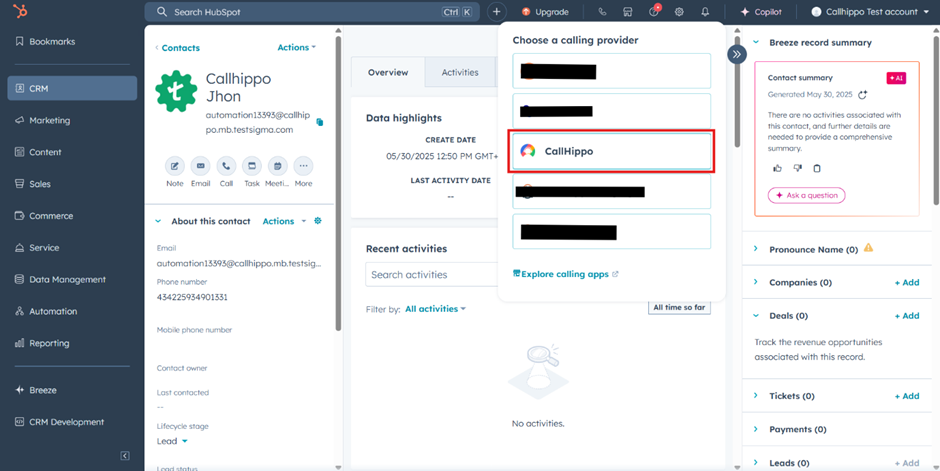
Task: Add a company association
Action: pos(906,282)
